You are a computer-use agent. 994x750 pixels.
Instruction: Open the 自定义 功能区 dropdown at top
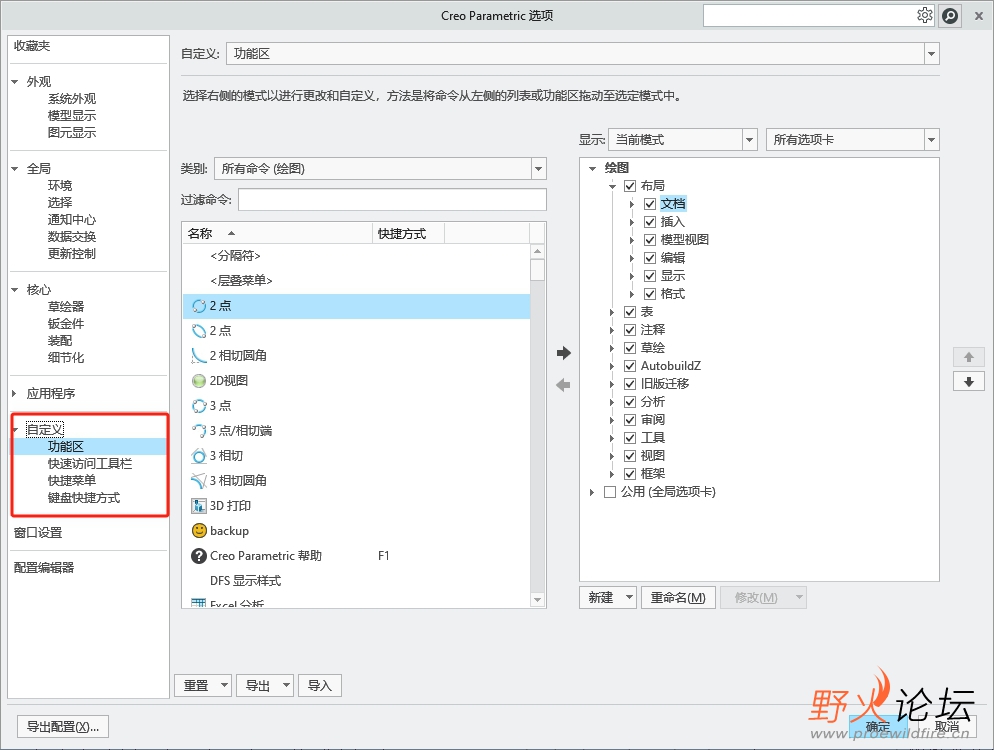pos(931,54)
